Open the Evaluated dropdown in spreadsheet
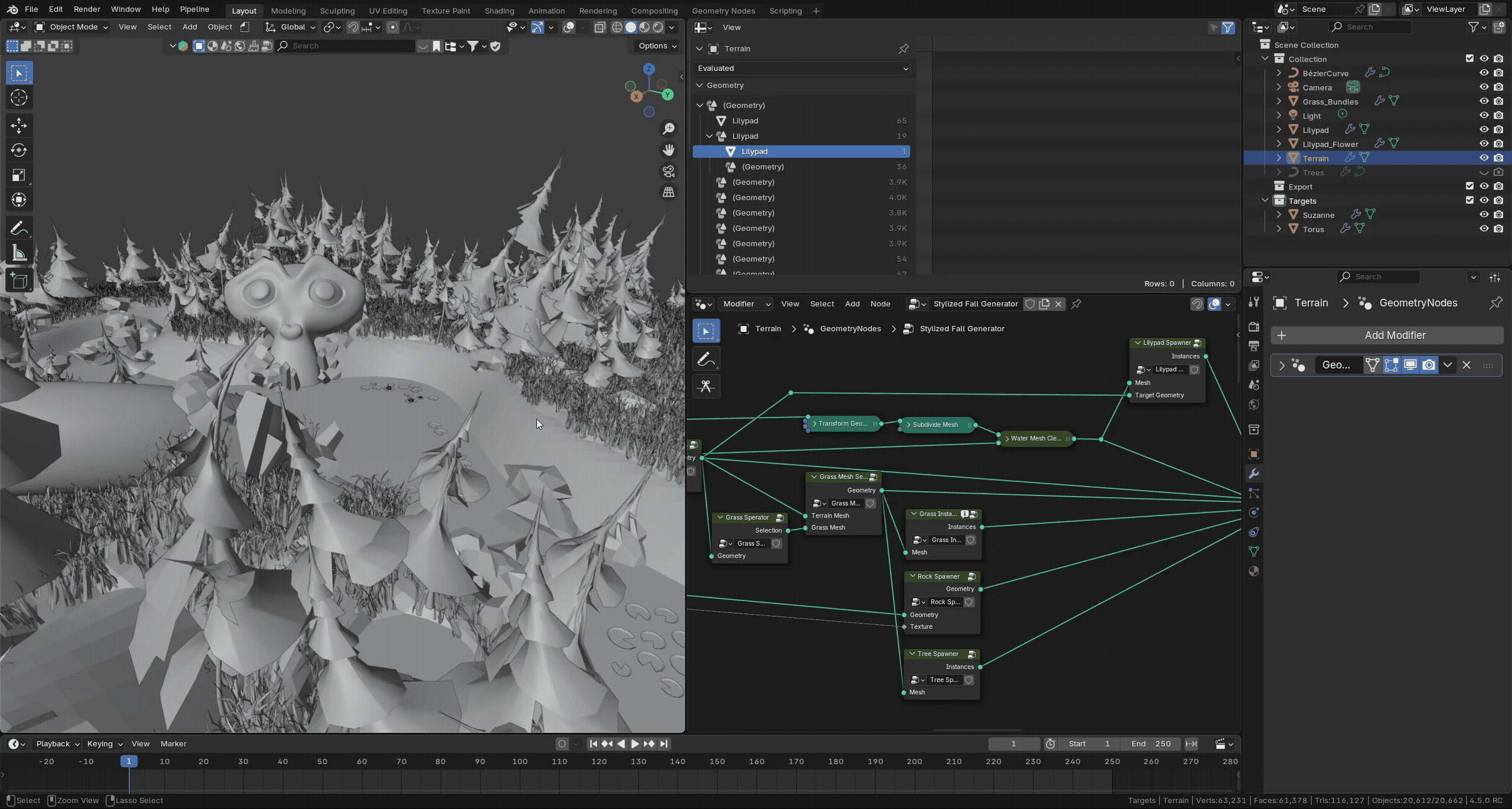The image size is (1512, 809). click(x=801, y=68)
